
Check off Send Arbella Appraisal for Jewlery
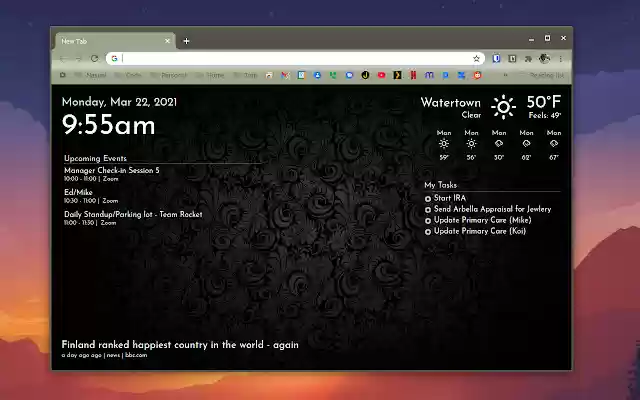428,210
